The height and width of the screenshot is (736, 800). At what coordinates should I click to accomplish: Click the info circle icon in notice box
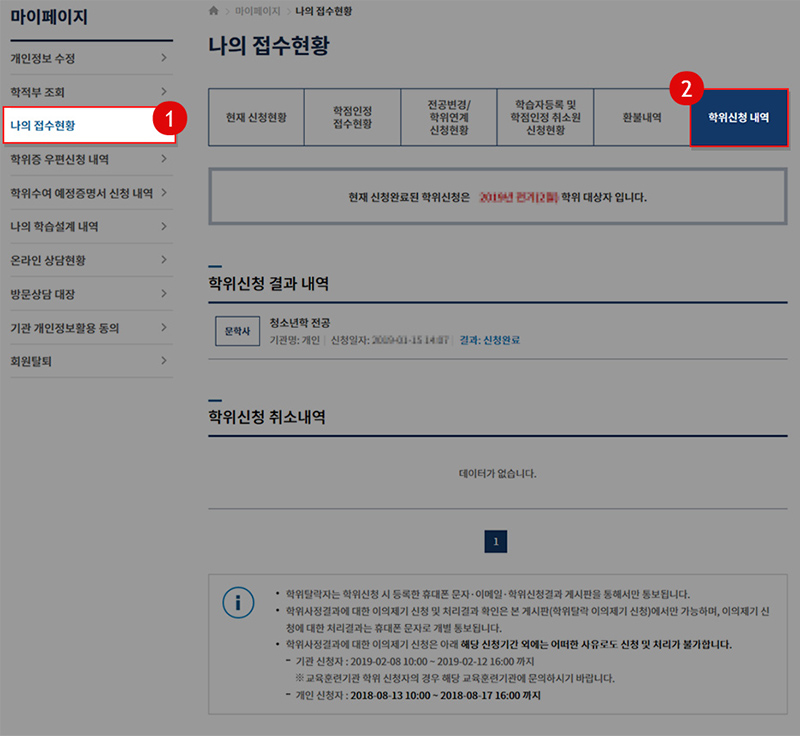(237, 603)
